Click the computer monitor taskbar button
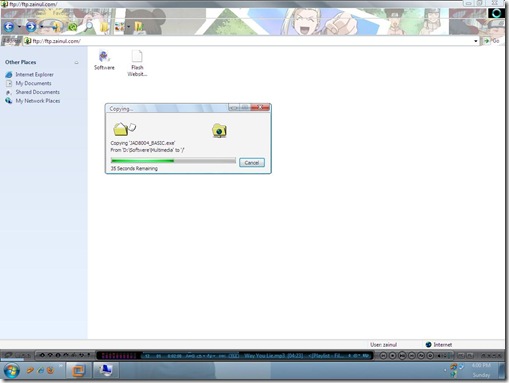This screenshot has height=383, width=509. point(105,370)
